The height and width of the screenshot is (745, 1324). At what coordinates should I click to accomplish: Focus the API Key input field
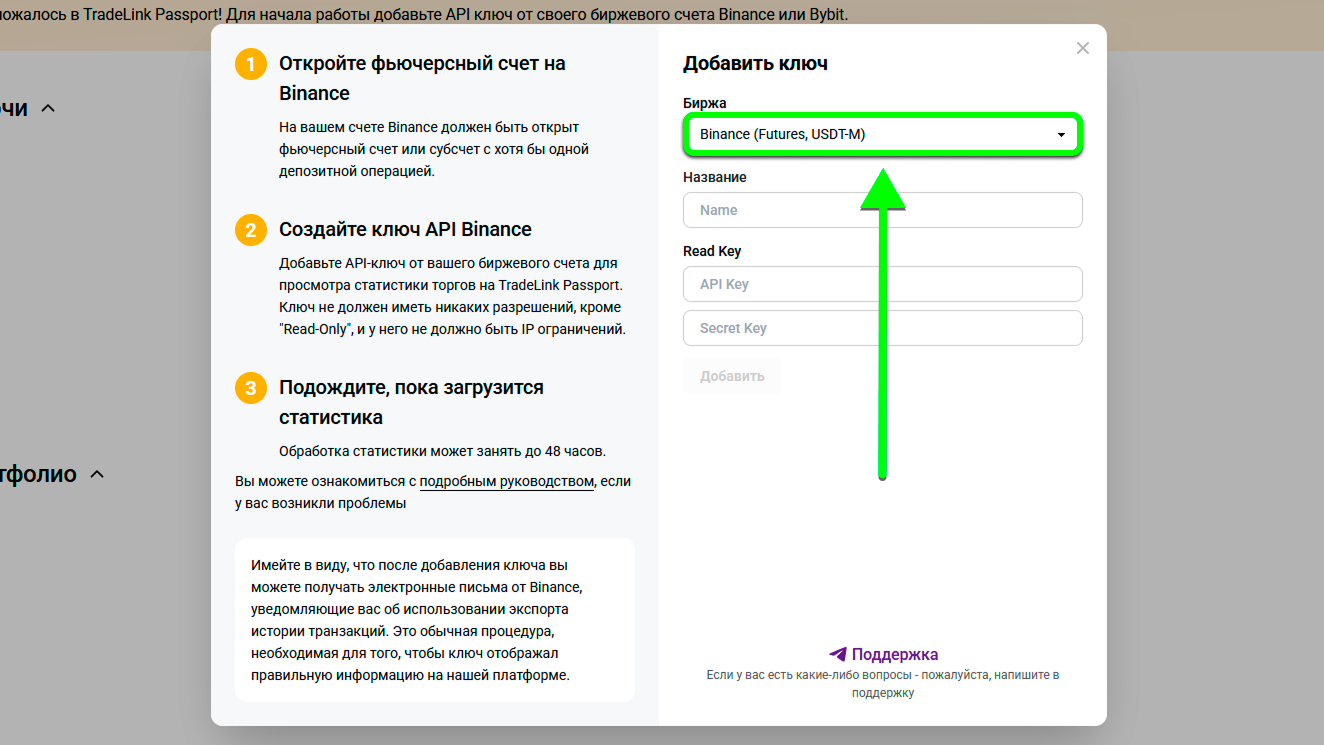882,284
